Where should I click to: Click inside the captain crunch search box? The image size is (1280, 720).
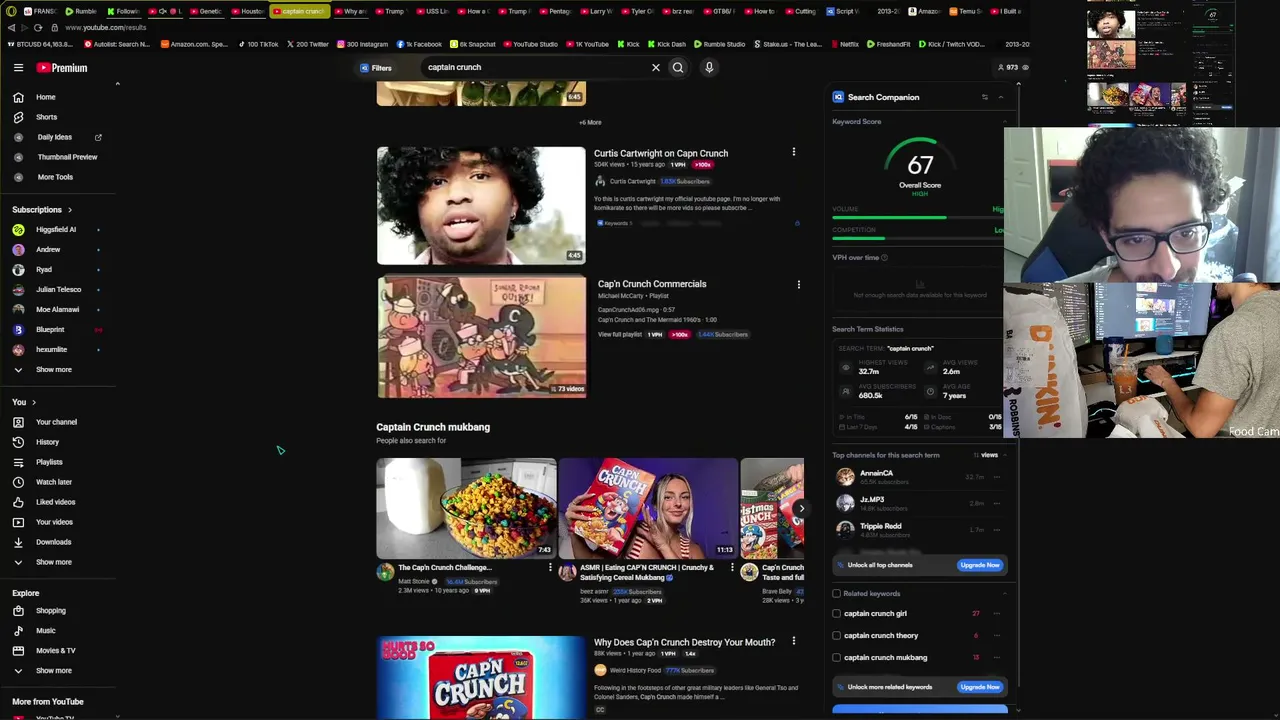[x=535, y=68]
